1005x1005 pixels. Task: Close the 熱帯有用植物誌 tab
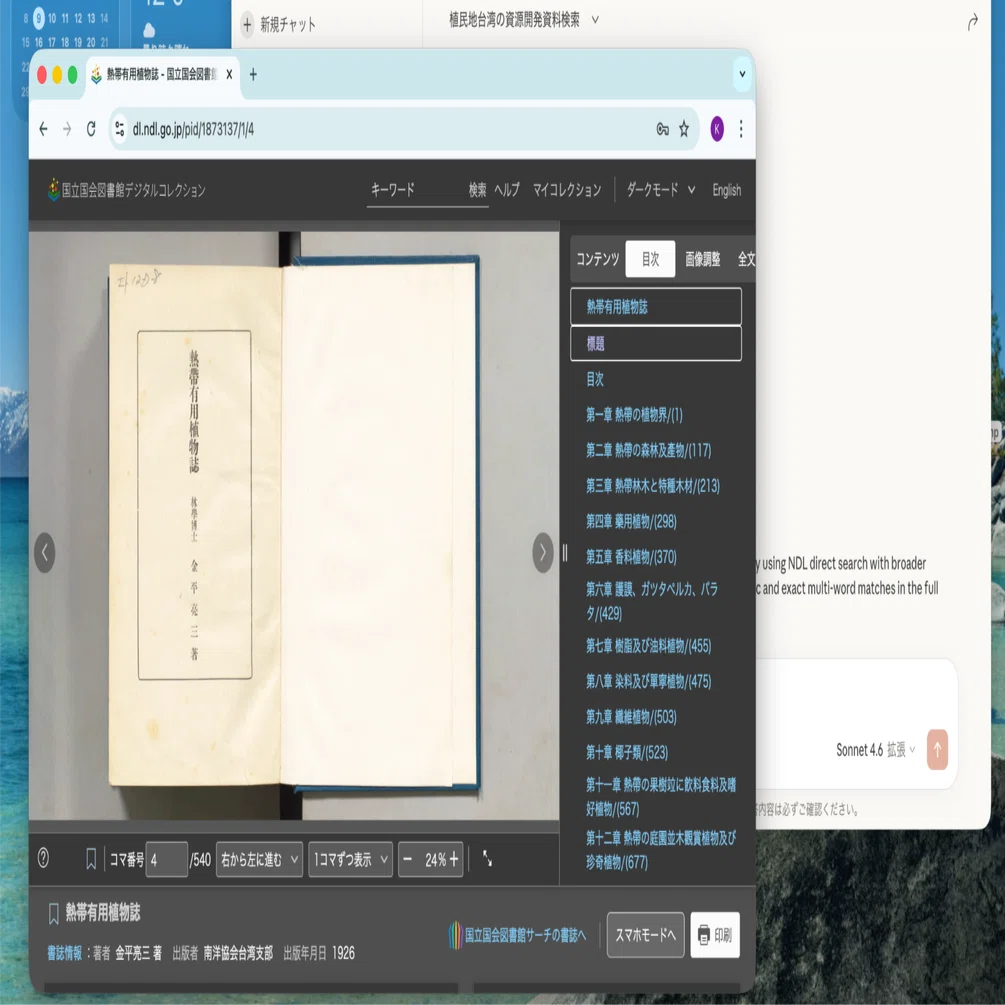coord(229,74)
